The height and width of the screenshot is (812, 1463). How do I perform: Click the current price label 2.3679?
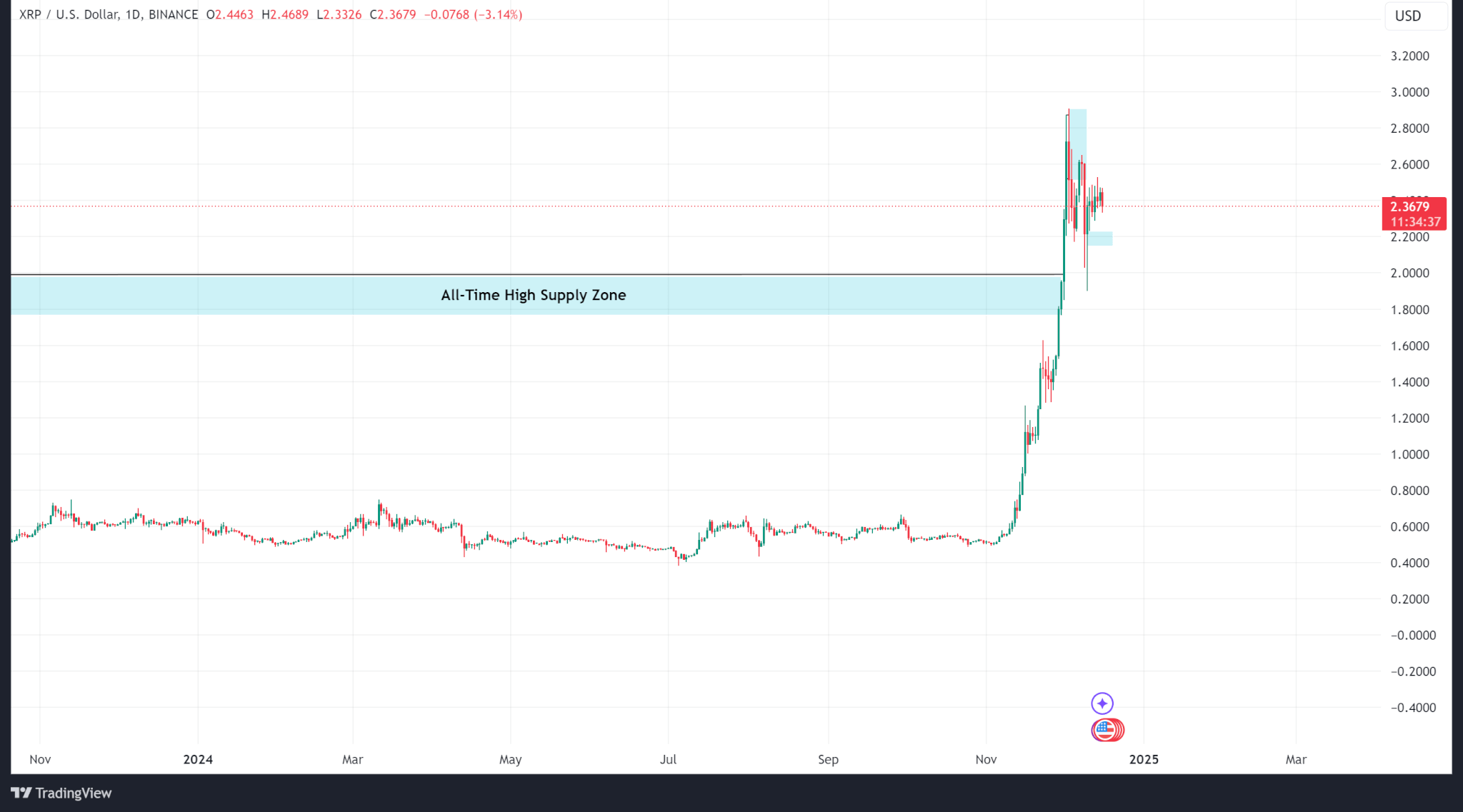click(1414, 214)
